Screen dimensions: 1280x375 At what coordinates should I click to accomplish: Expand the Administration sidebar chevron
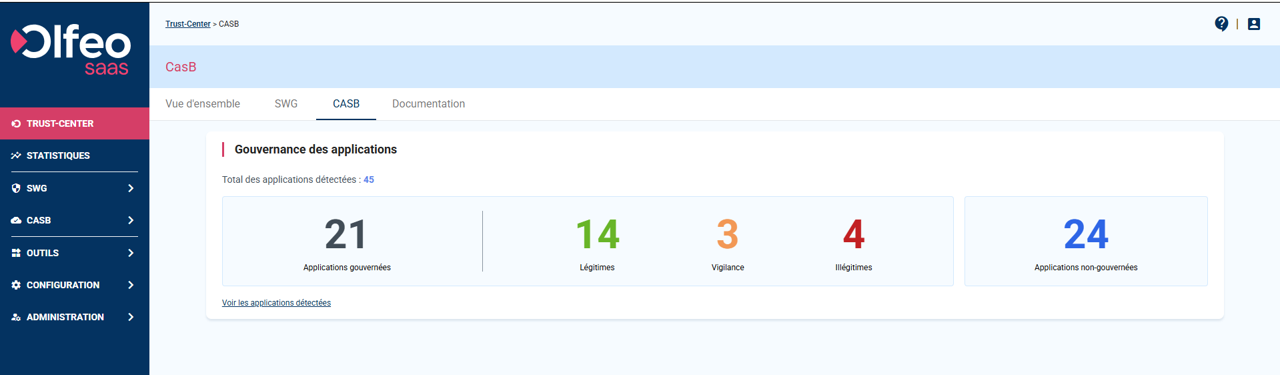(131, 317)
